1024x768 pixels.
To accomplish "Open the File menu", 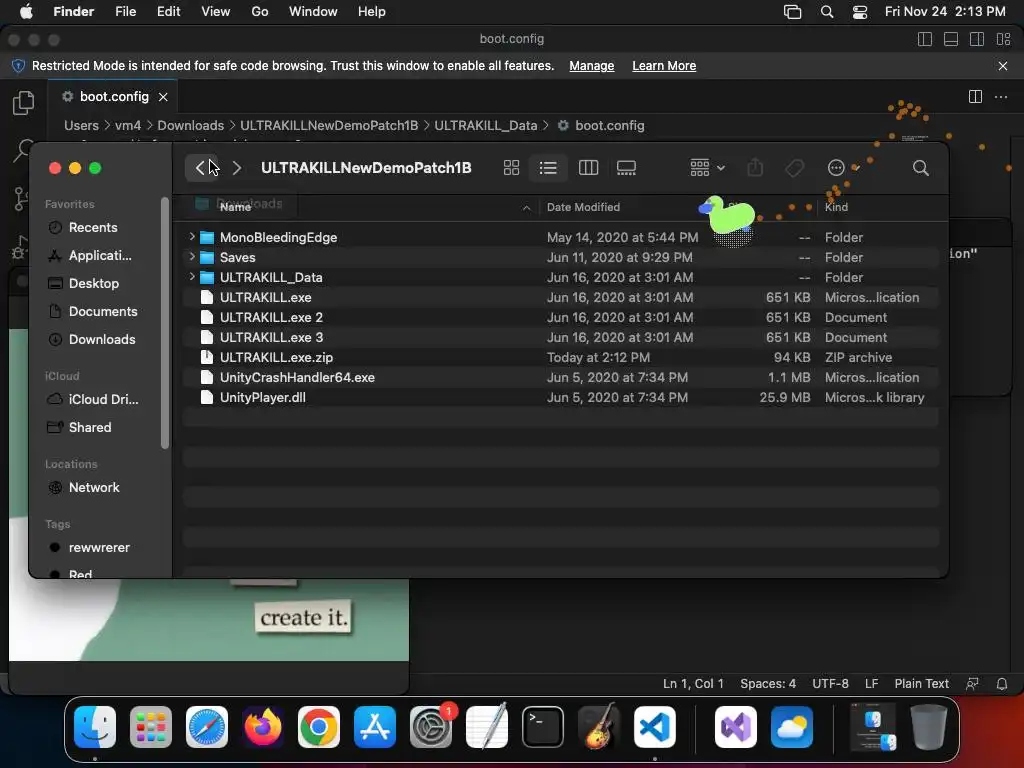I will 125,12.
